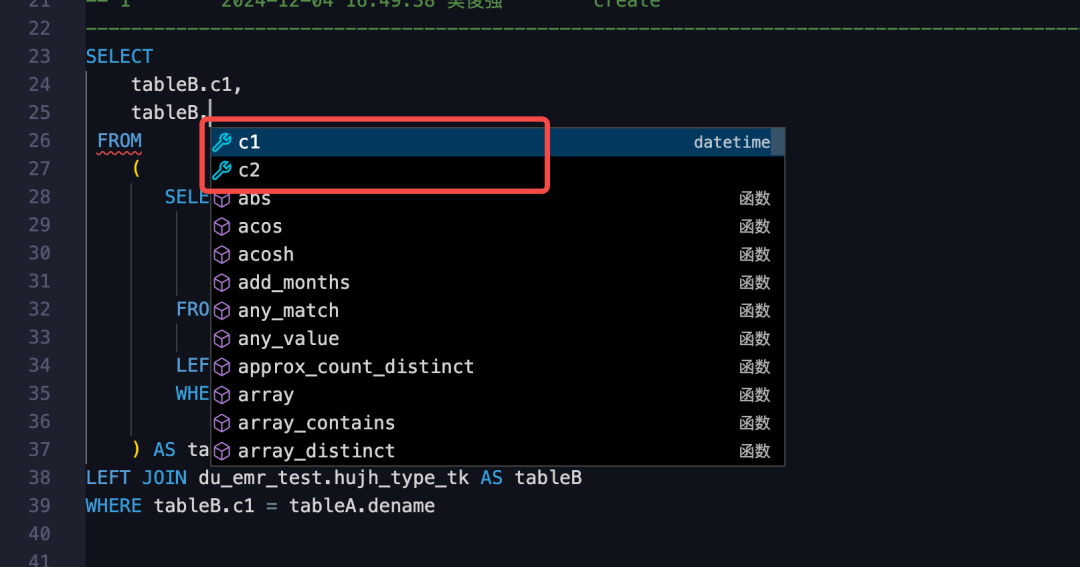This screenshot has width=1080, height=567.
Task: Click line number 38 in the gutter
Action: click(x=39, y=478)
